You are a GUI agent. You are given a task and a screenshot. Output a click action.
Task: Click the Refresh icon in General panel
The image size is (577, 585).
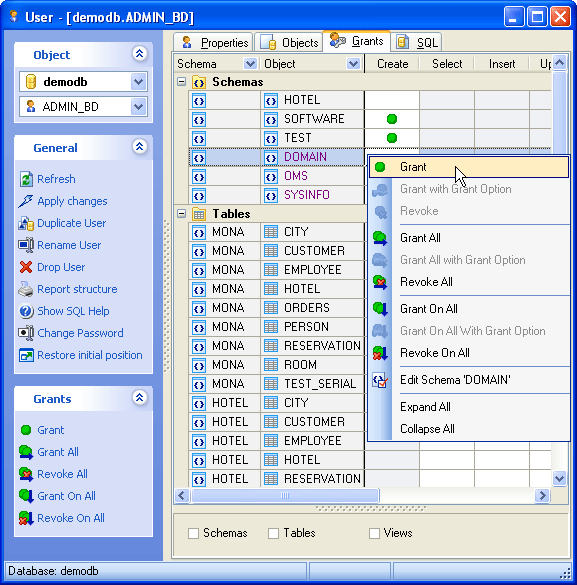(x=26, y=179)
